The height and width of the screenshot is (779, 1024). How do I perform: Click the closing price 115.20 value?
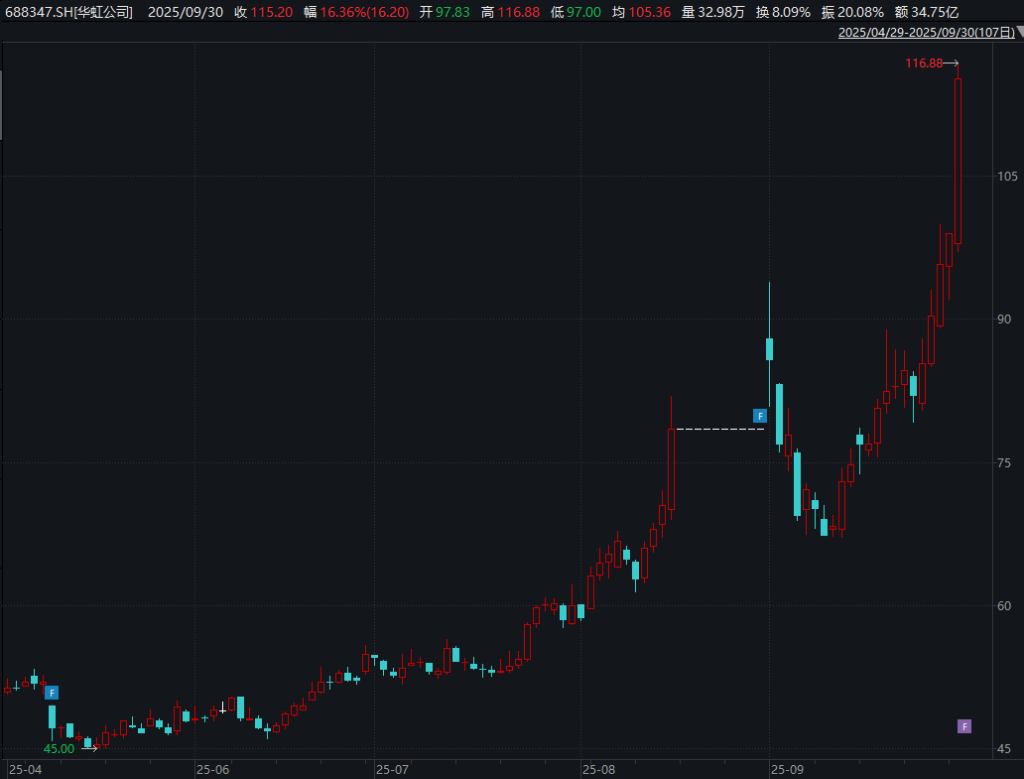point(271,12)
